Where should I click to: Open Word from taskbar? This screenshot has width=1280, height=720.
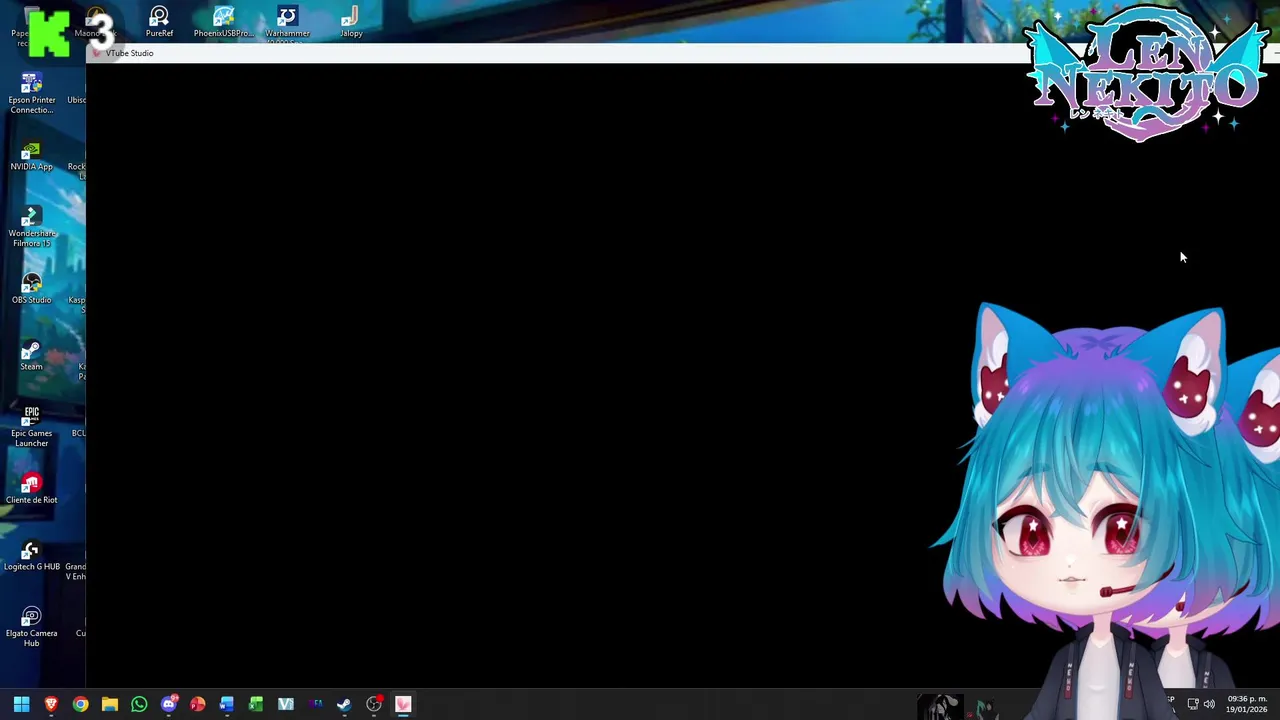227,704
